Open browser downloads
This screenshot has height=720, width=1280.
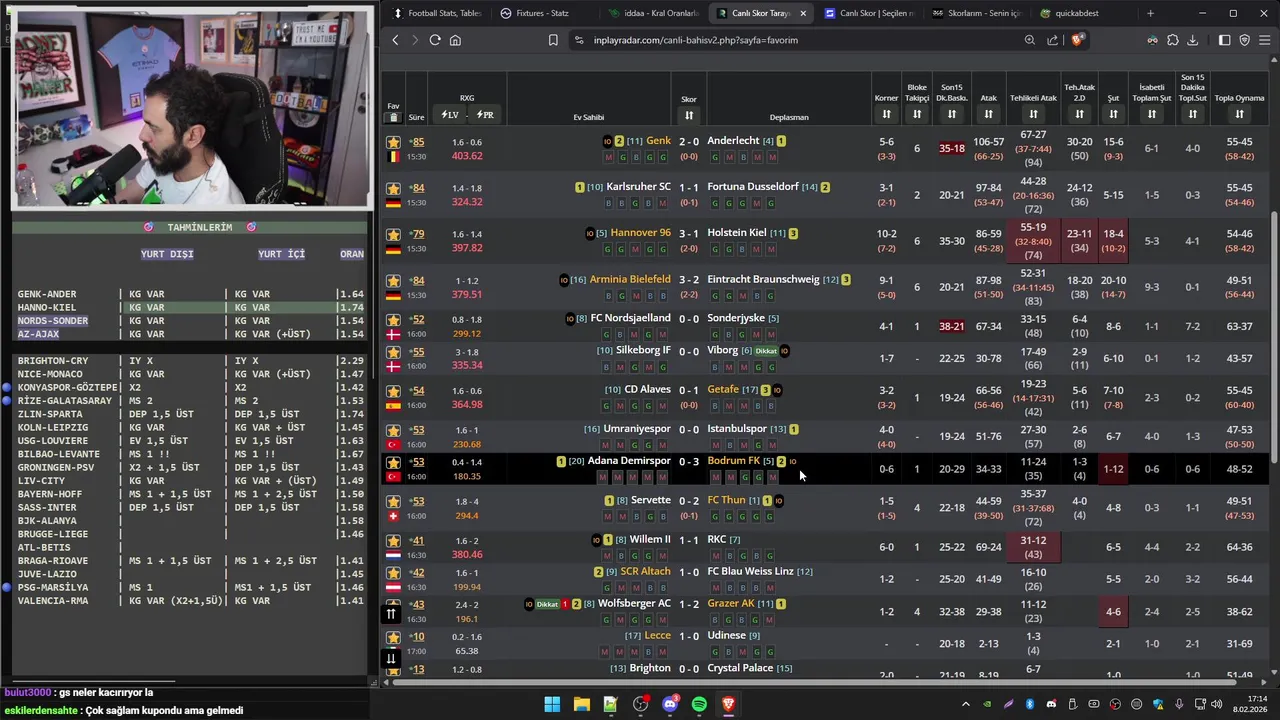click(x=1193, y=40)
